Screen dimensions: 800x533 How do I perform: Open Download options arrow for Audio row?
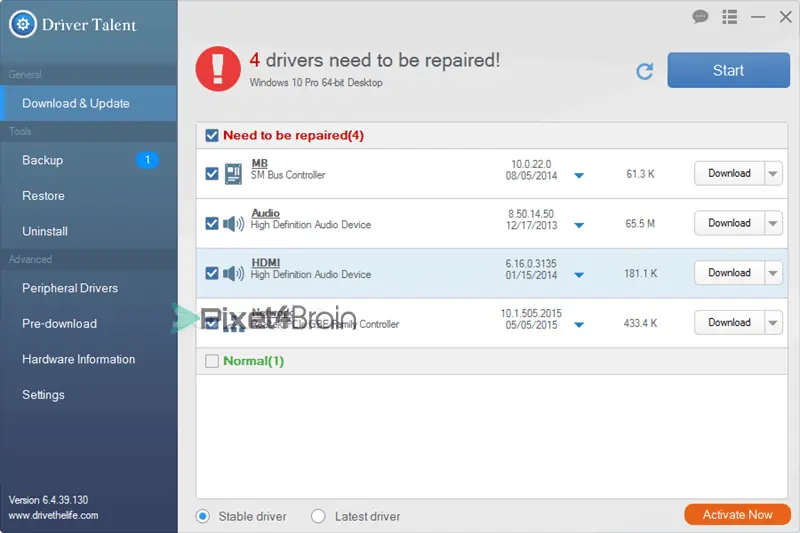click(773, 223)
